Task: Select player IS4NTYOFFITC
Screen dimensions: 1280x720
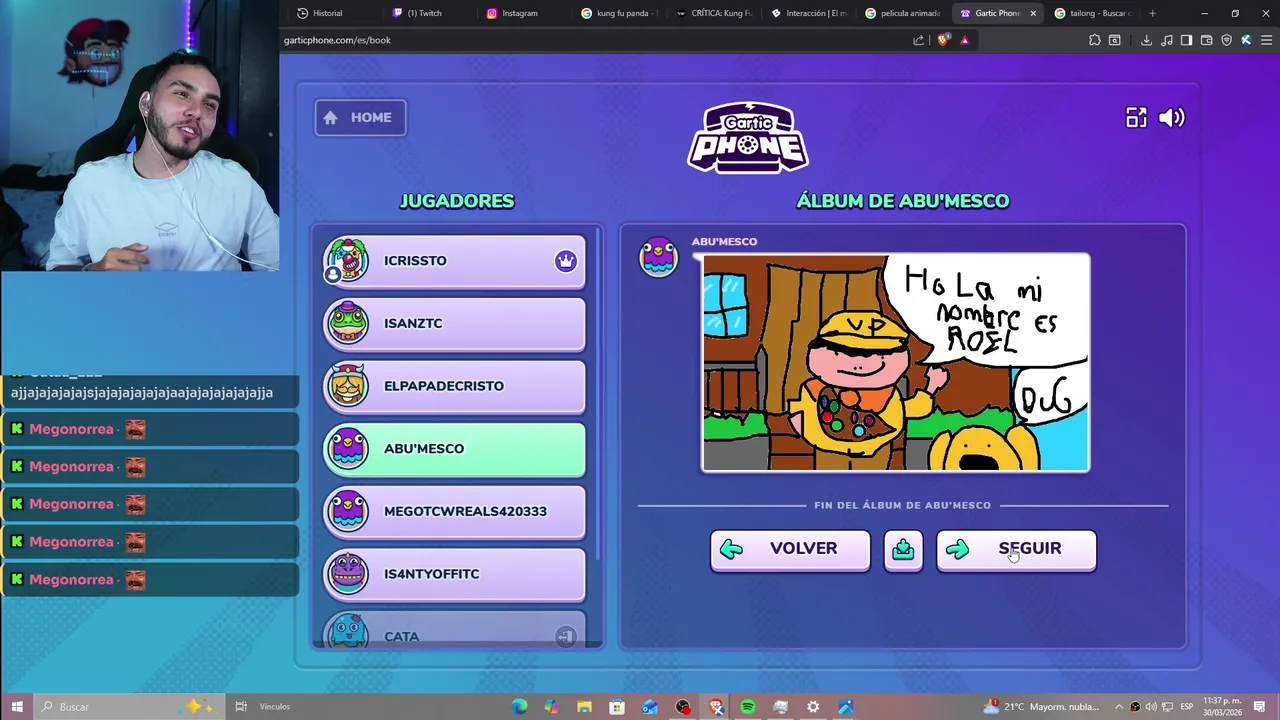Action: click(x=455, y=574)
